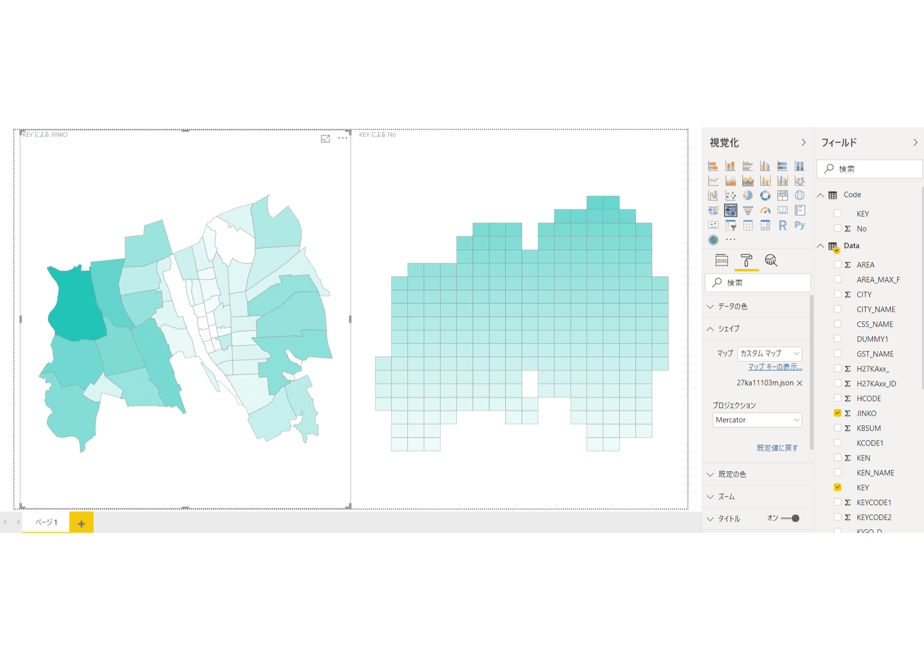
Task: Open the Analytics magnifier pane icon
Action: pyautogui.click(x=771, y=260)
